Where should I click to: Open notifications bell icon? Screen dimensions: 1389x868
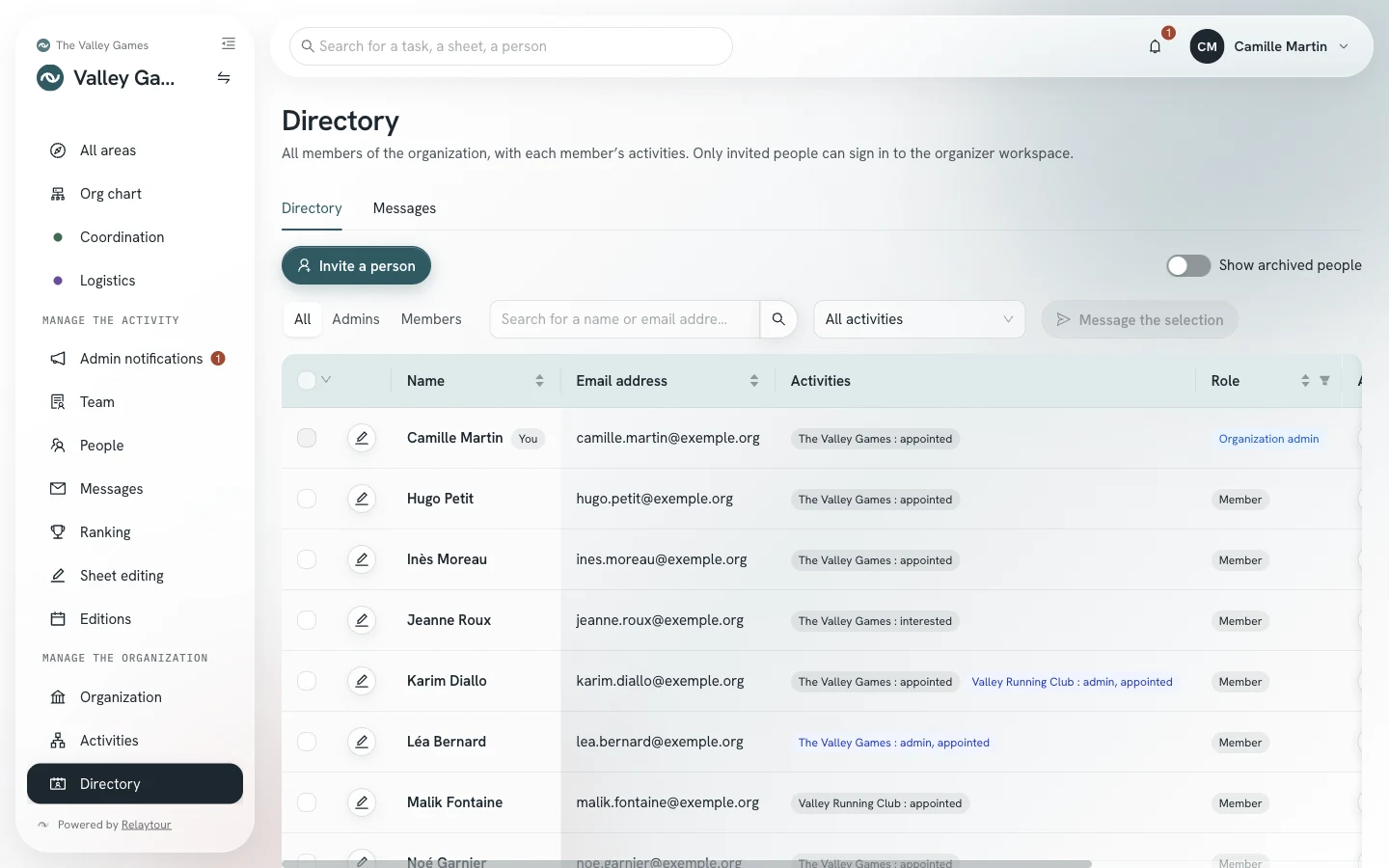point(1155,46)
